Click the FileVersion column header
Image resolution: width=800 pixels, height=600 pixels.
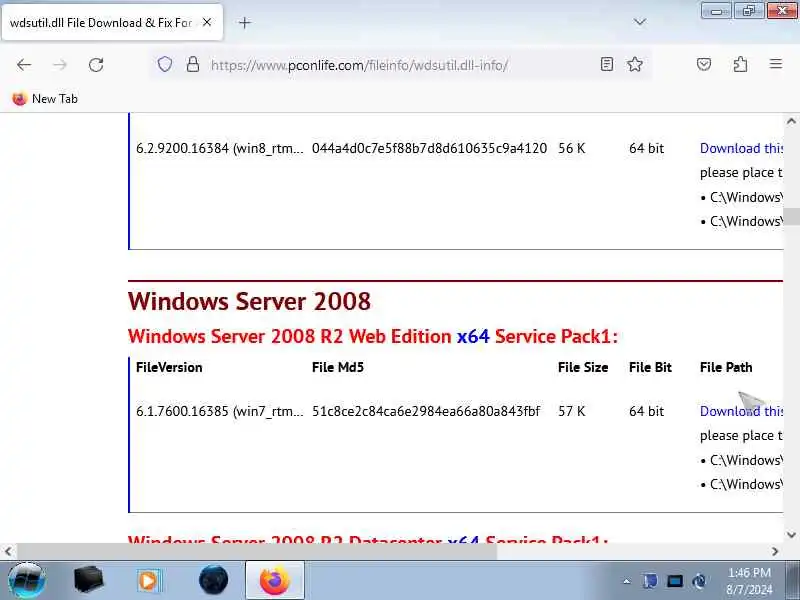point(169,367)
